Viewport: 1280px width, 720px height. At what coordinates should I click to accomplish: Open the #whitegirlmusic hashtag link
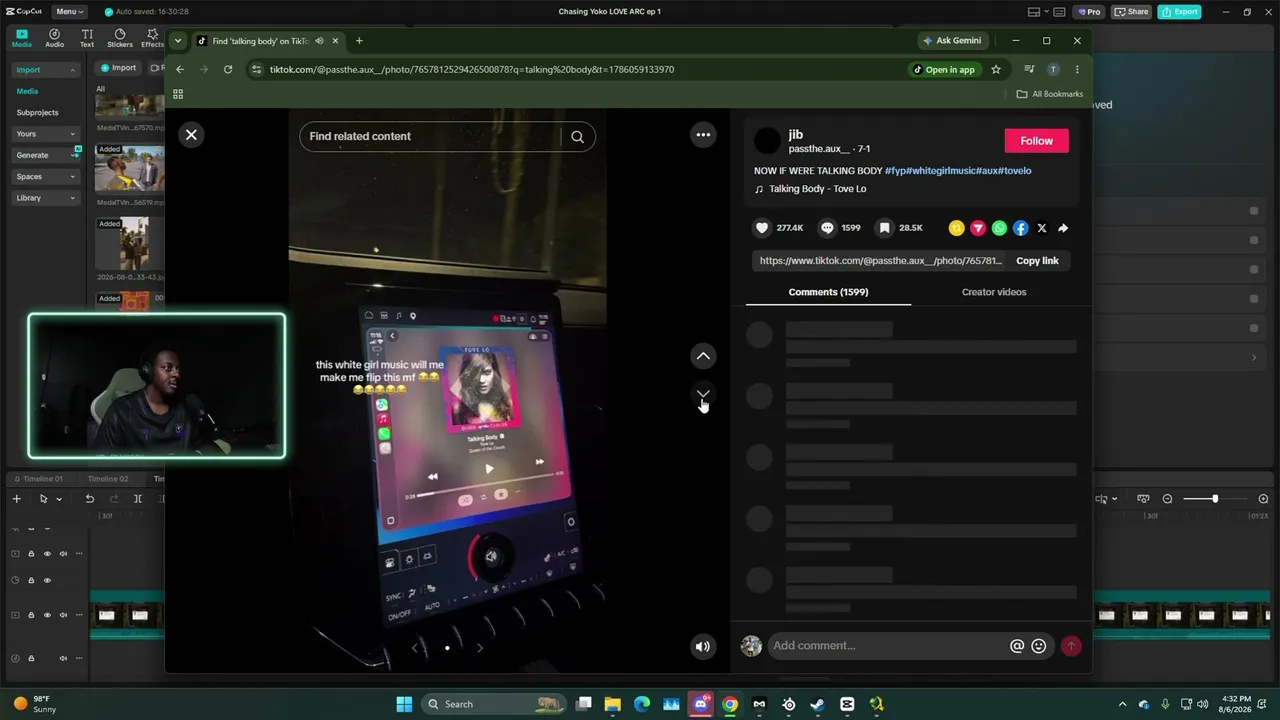941,171
